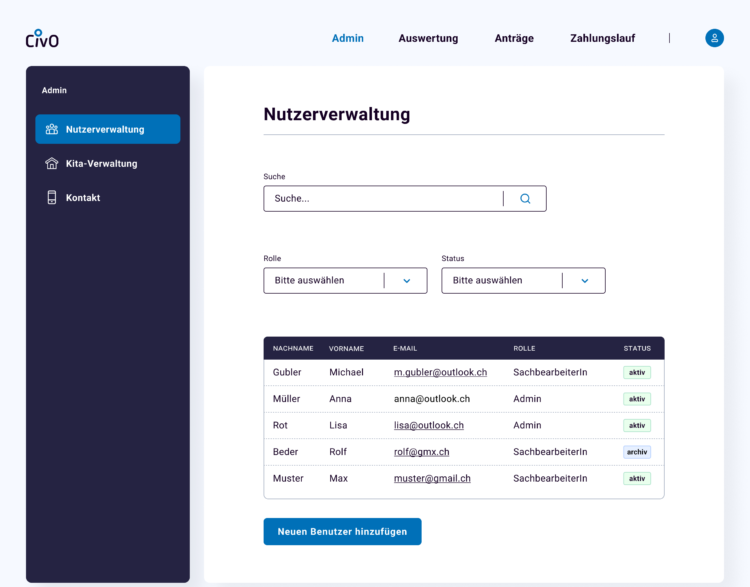Click the first name Lisa

(x=338, y=425)
